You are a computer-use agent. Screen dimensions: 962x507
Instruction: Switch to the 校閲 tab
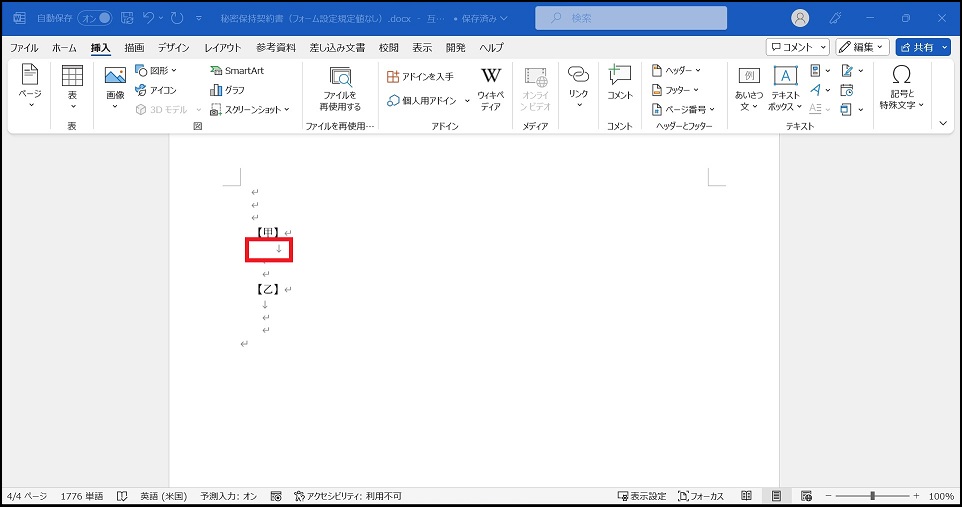click(x=388, y=47)
